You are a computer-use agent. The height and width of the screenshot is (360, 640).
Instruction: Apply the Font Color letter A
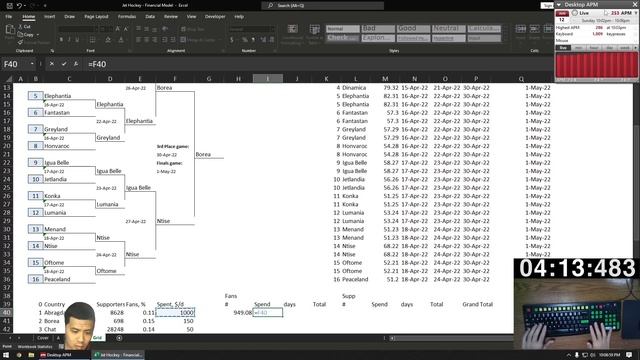coord(121,40)
